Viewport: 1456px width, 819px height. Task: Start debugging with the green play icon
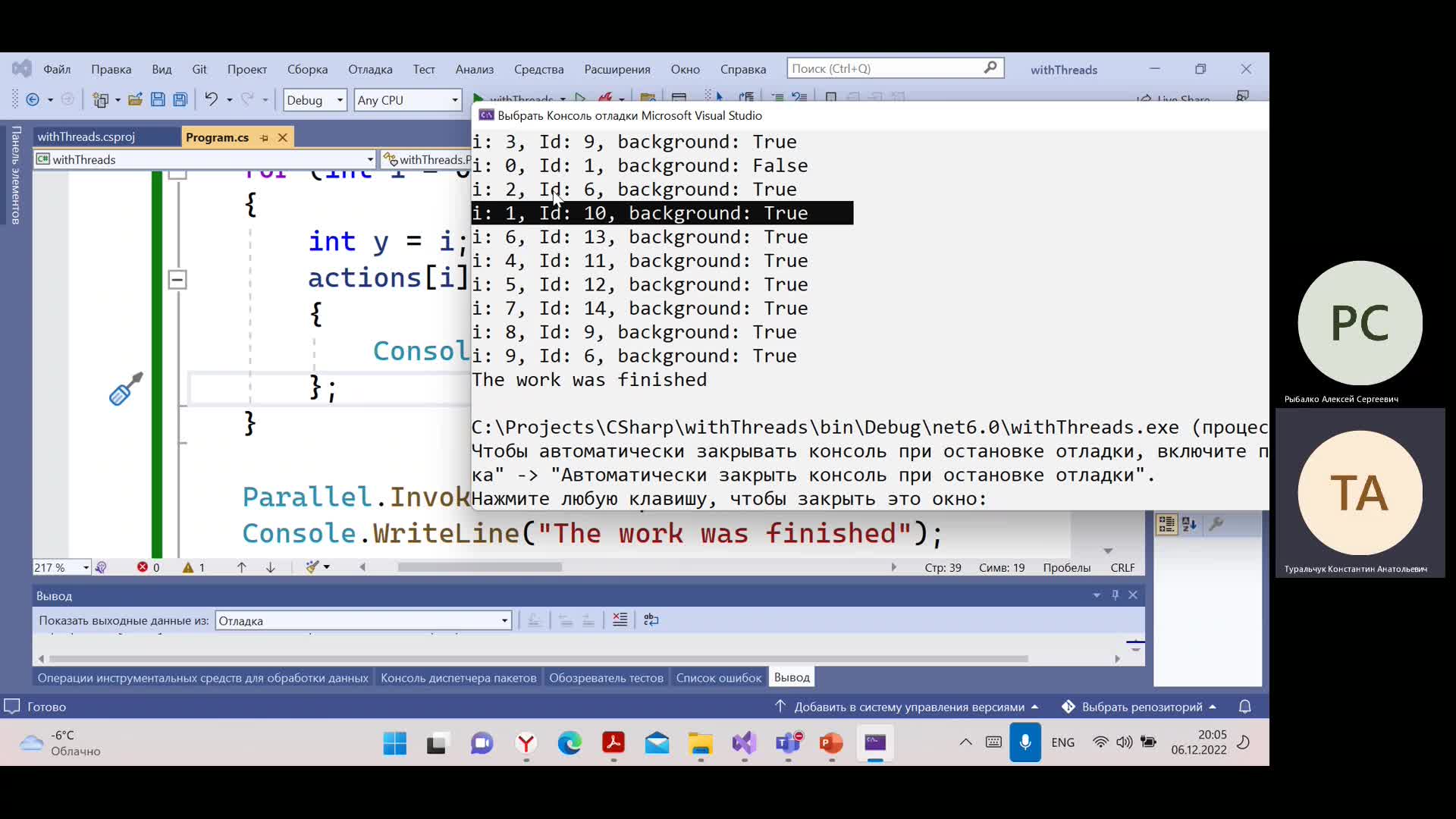click(478, 99)
